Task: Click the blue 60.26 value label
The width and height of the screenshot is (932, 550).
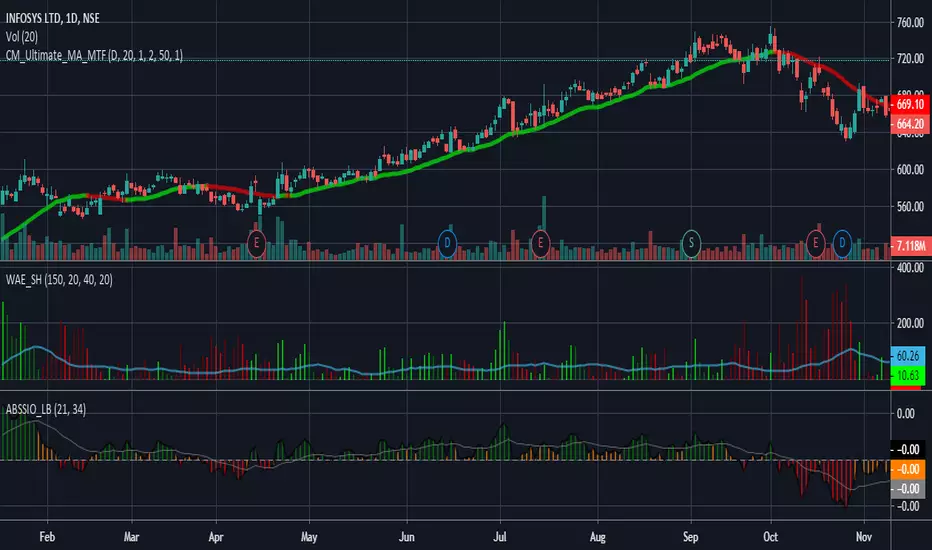Action: coord(908,356)
